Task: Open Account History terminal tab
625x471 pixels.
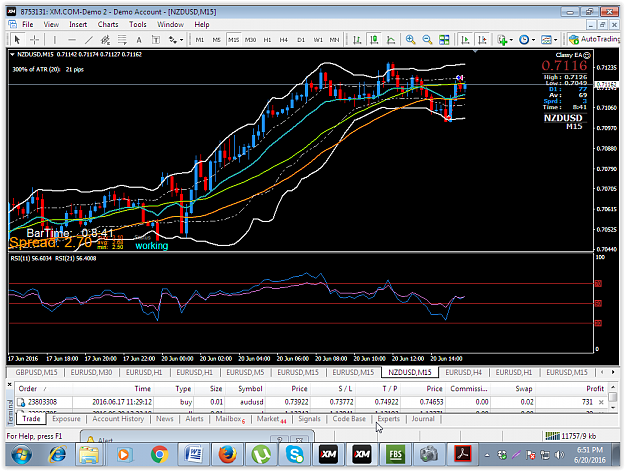Action: pos(118,419)
